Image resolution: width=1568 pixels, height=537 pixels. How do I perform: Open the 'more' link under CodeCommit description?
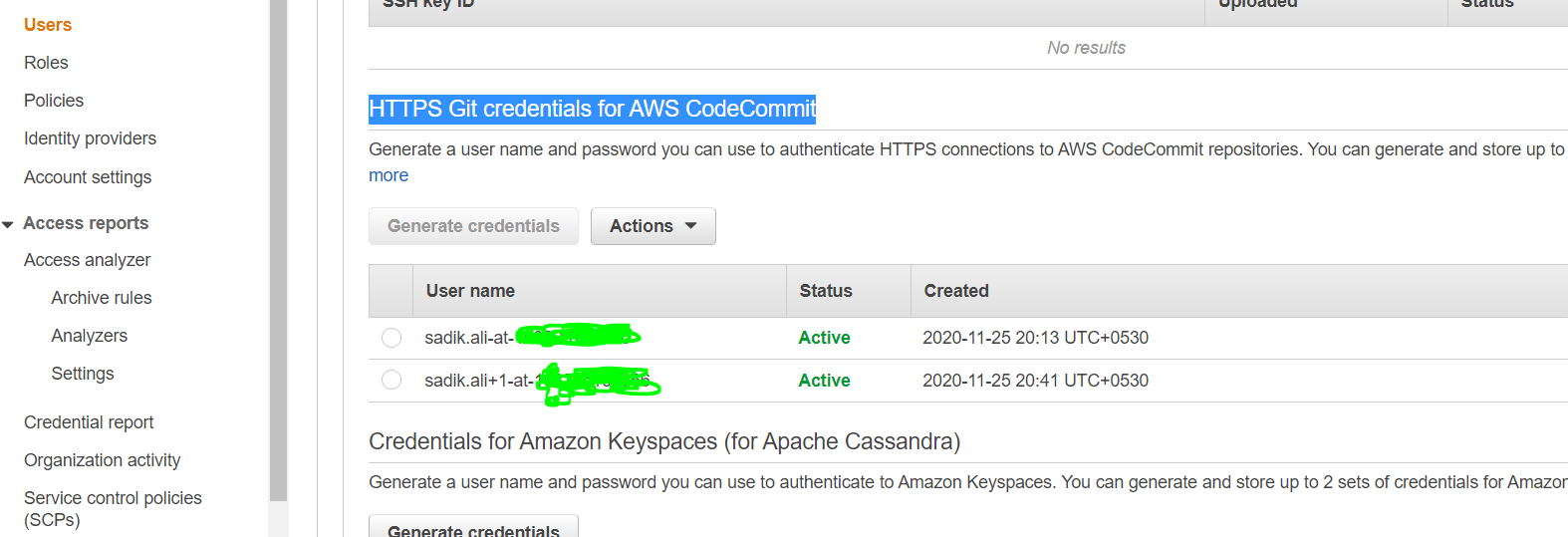tap(389, 175)
